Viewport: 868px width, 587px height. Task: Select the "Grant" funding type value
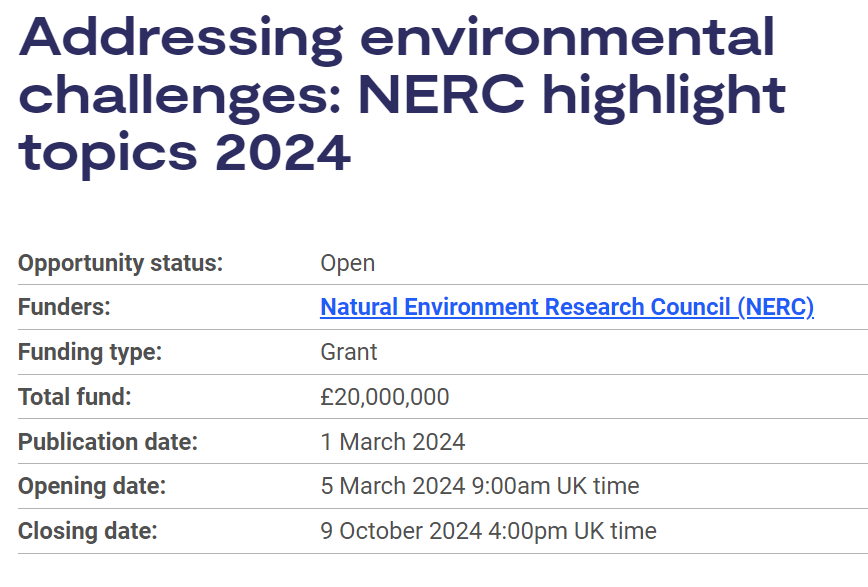point(348,352)
